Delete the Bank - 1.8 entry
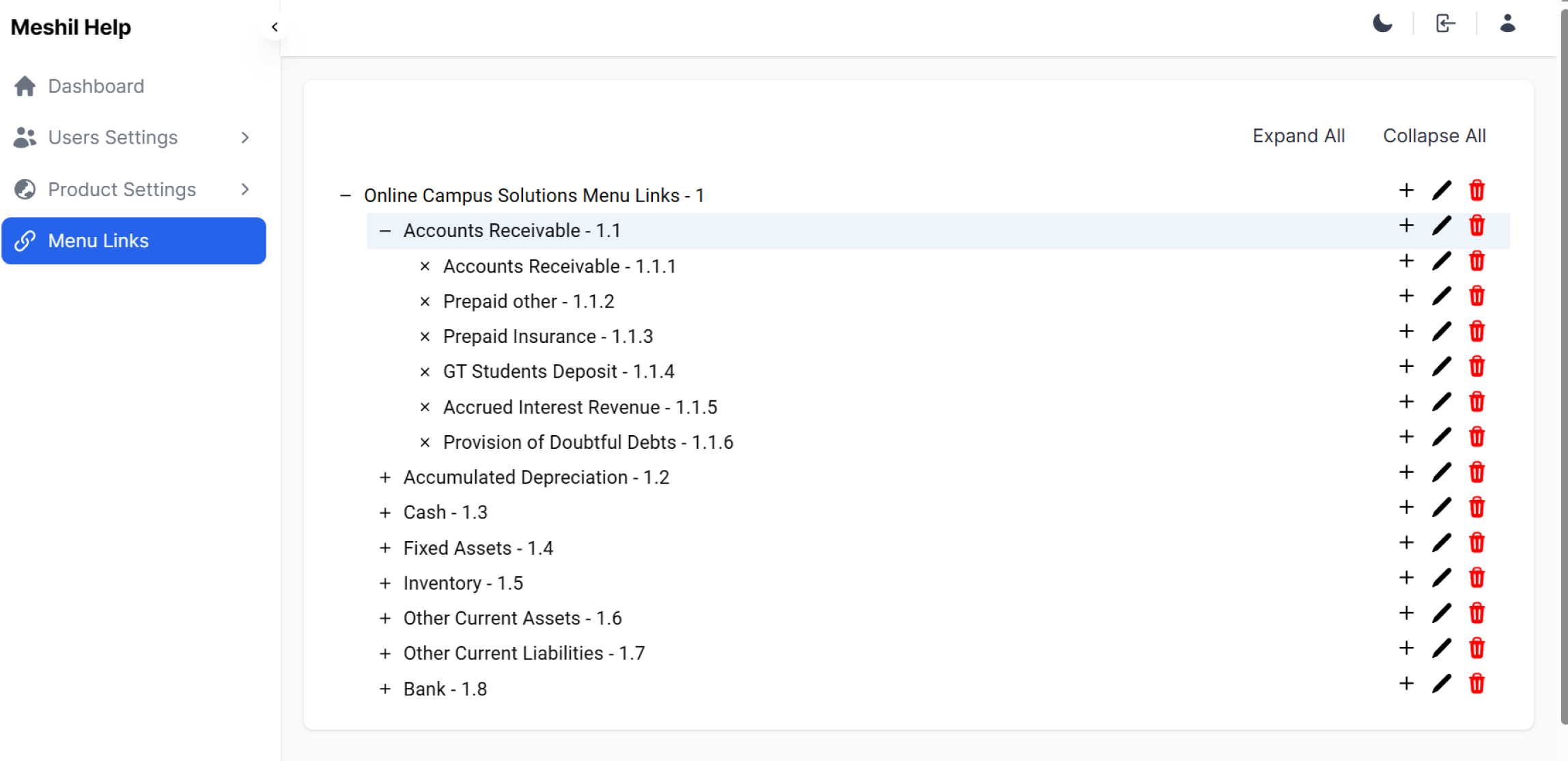1568x761 pixels. click(x=1476, y=684)
